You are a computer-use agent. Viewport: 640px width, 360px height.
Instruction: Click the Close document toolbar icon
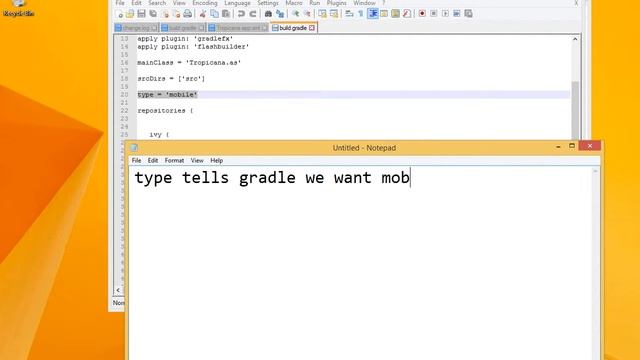(165, 14)
